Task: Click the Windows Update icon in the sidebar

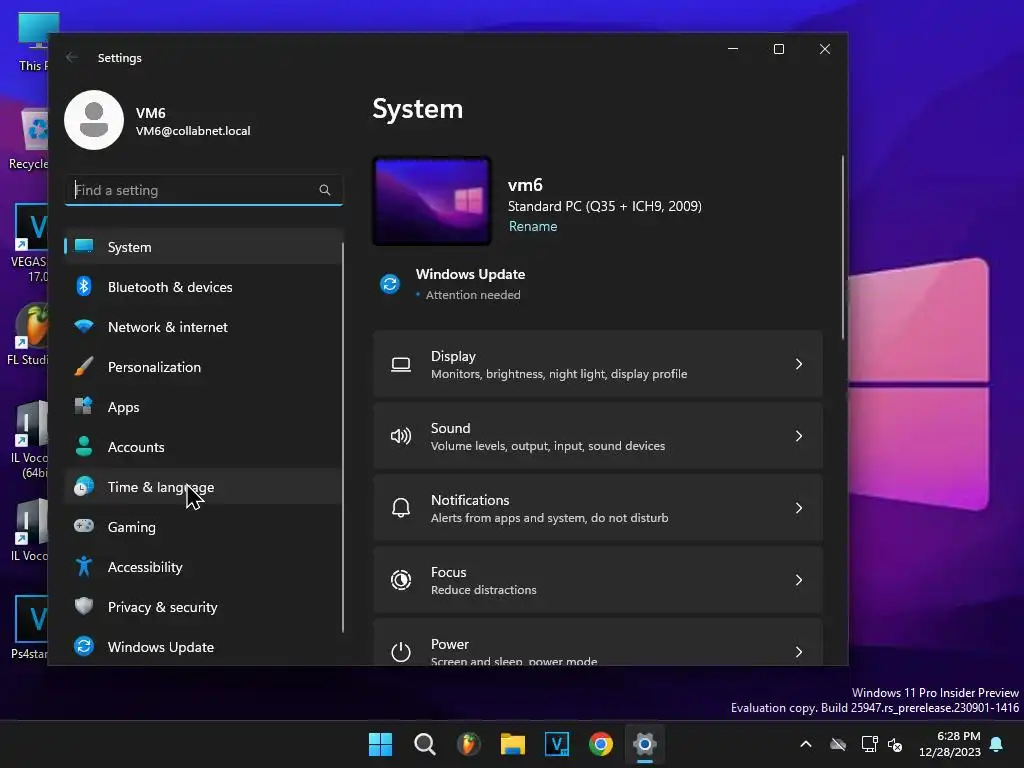Action: [x=84, y=646]
